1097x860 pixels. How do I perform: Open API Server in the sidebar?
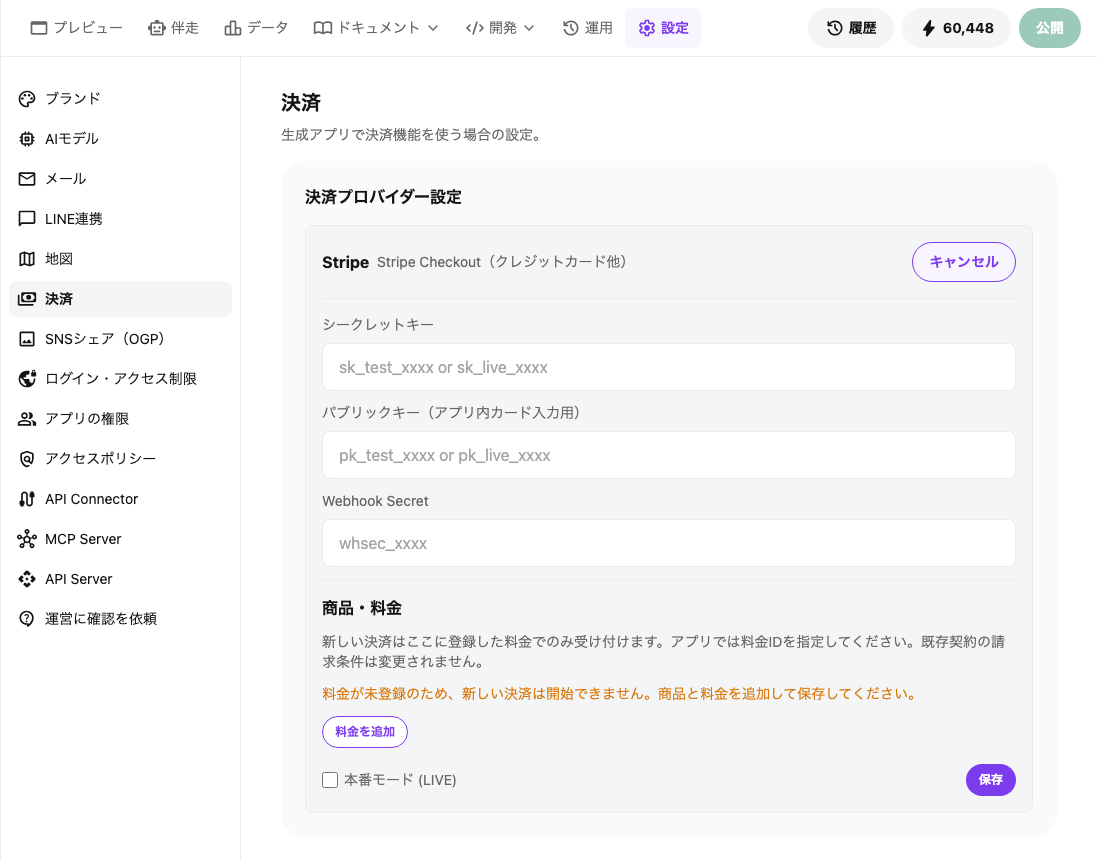click(x=120, y=579)
